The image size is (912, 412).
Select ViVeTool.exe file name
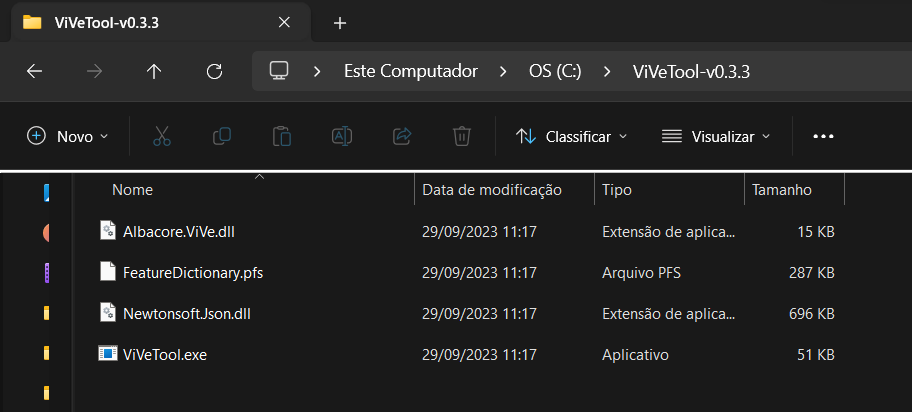coord(165,354)
